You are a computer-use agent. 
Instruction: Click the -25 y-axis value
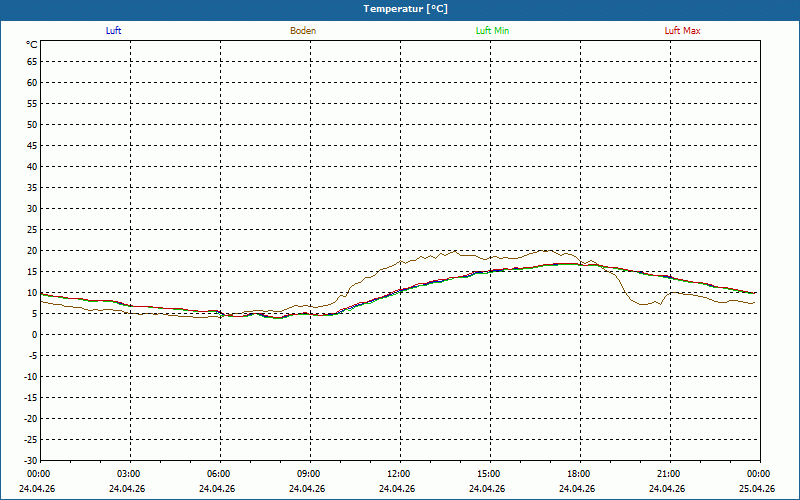tap(31, 439)
